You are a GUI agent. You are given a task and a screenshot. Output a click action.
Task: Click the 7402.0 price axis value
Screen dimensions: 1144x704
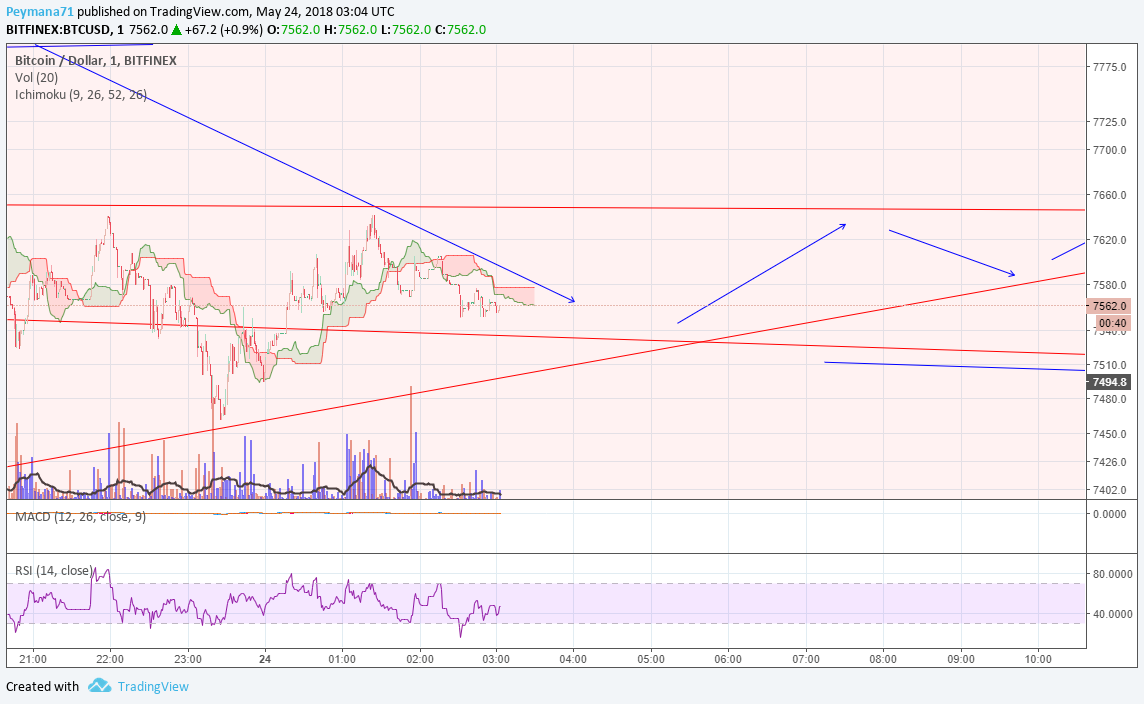(1109, 490)
